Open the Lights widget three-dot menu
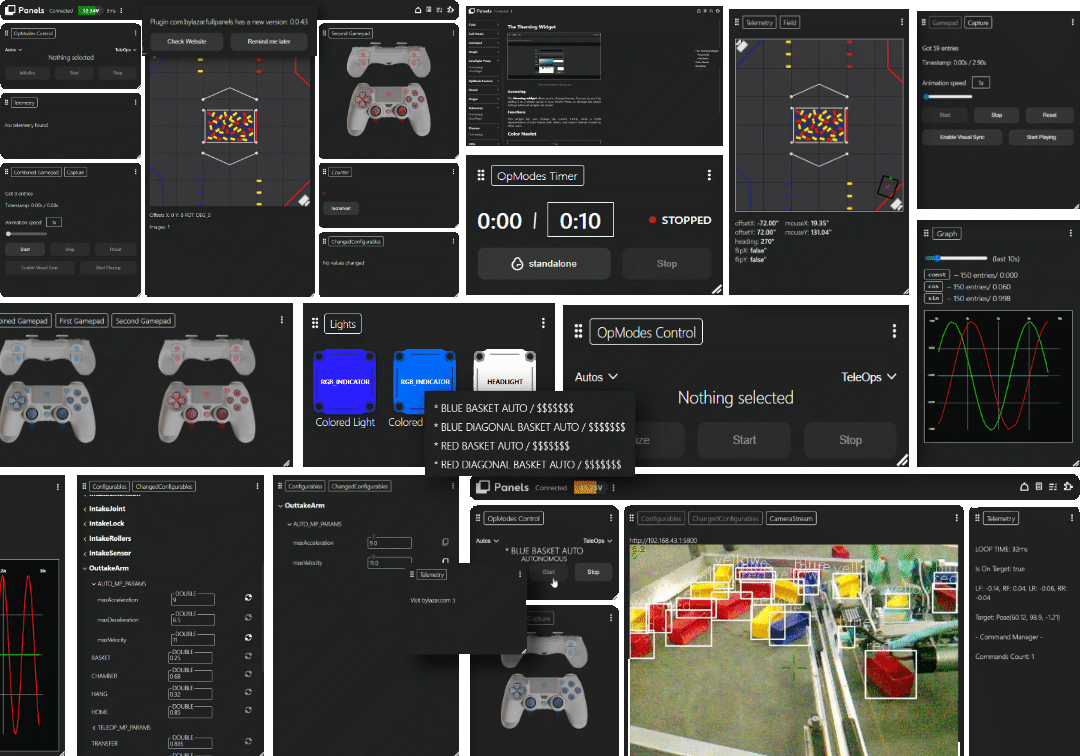Screen dimensions: 1080x756 click(543, 323)
